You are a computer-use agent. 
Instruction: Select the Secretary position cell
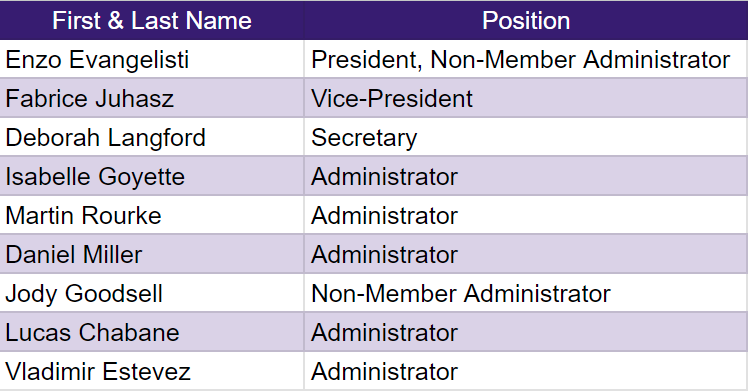526,137
